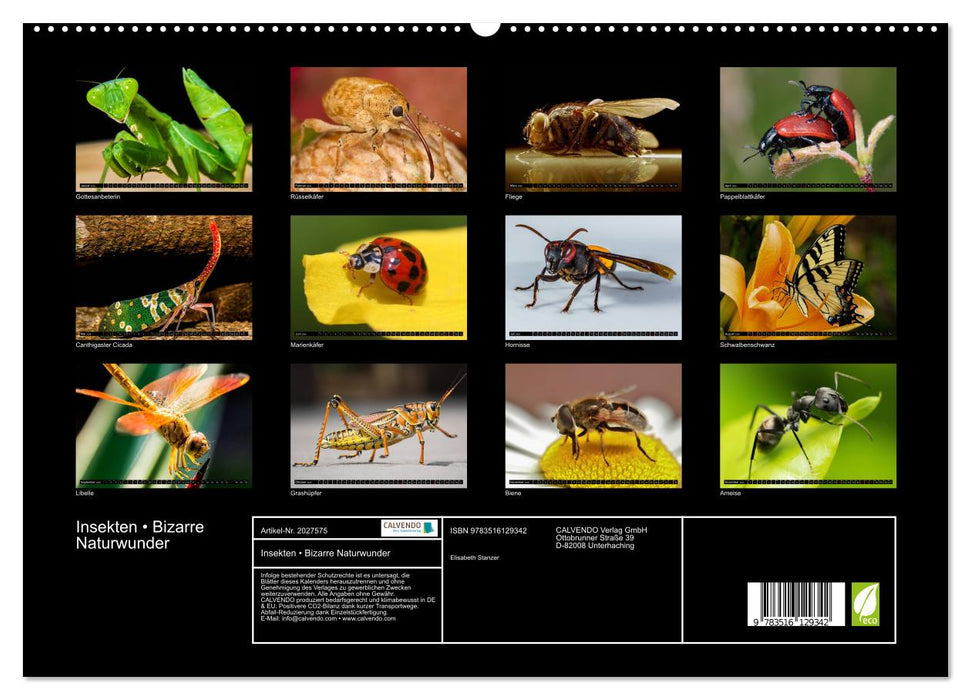The image size is (971, 700).
Task: Select the Rüsselkäfer weevil image
Action: point(380,125)
